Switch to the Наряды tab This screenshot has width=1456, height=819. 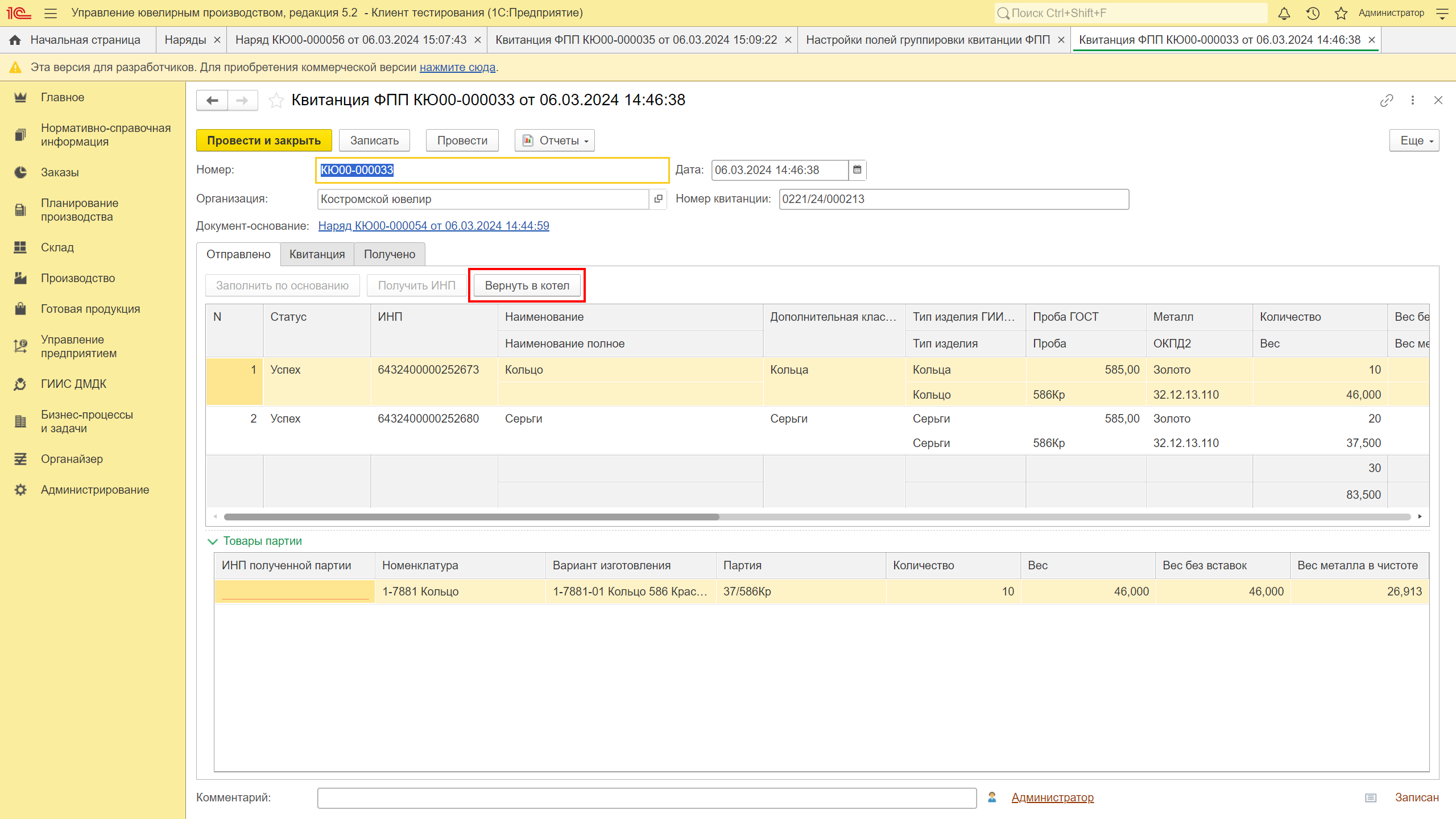tap(185, 40)
